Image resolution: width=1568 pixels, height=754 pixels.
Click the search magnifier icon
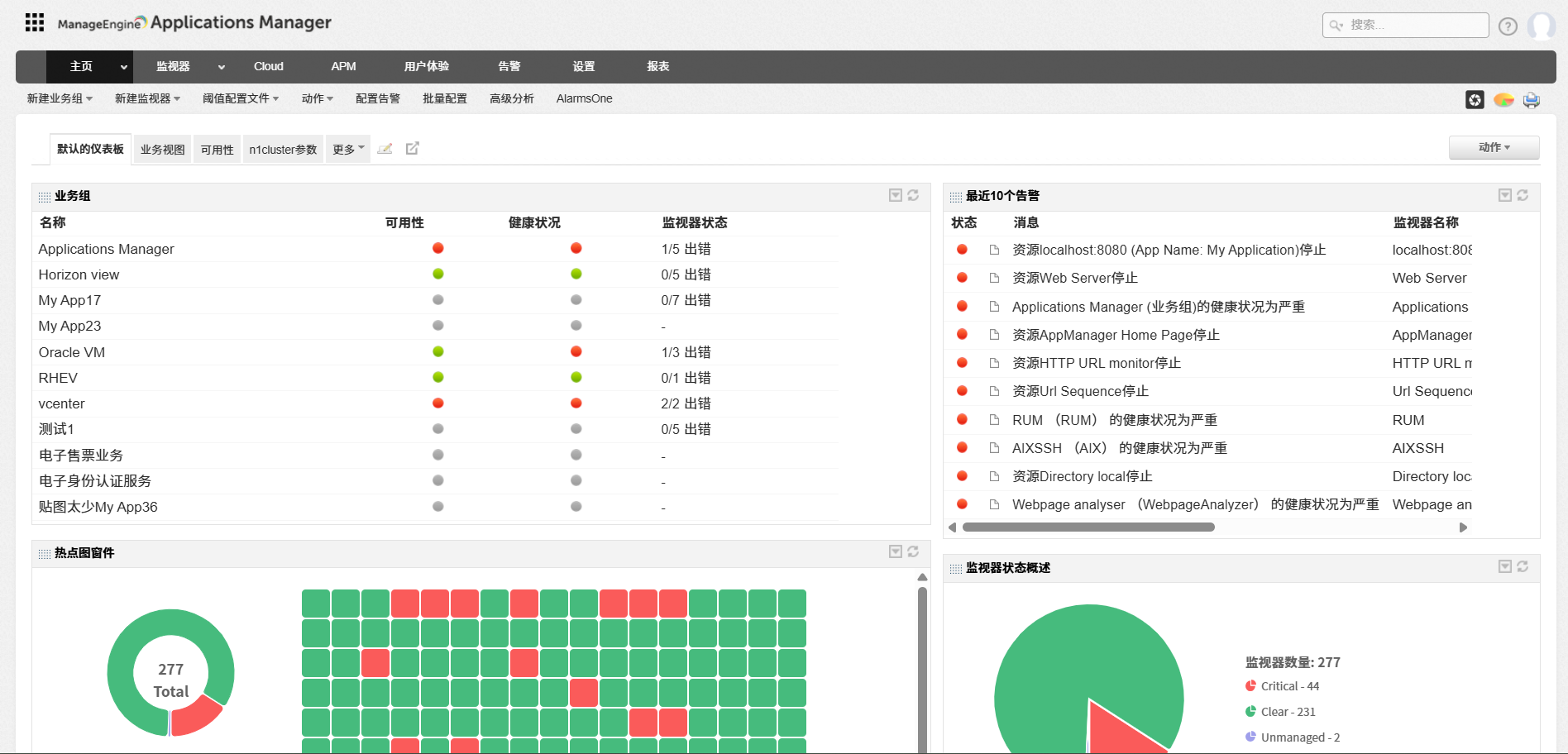[x=1335, y=26]
